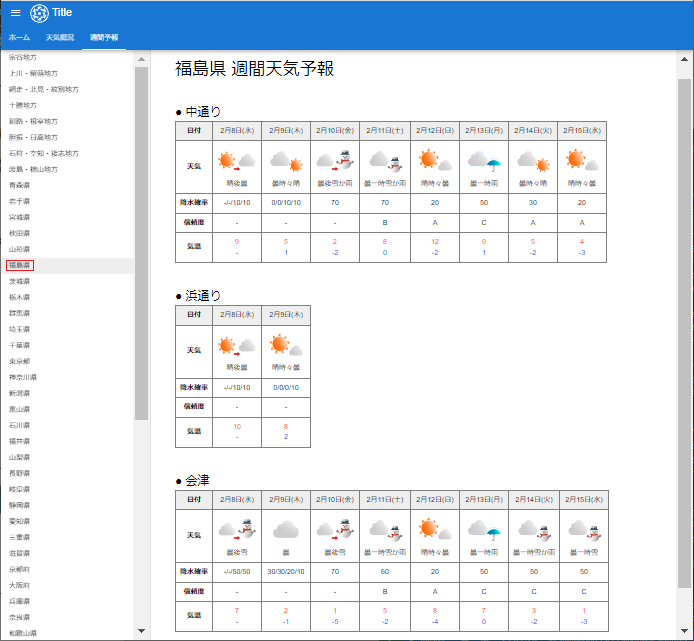
Task: Click main content scrollbar down arrow
Action: (x=684, y=630)
